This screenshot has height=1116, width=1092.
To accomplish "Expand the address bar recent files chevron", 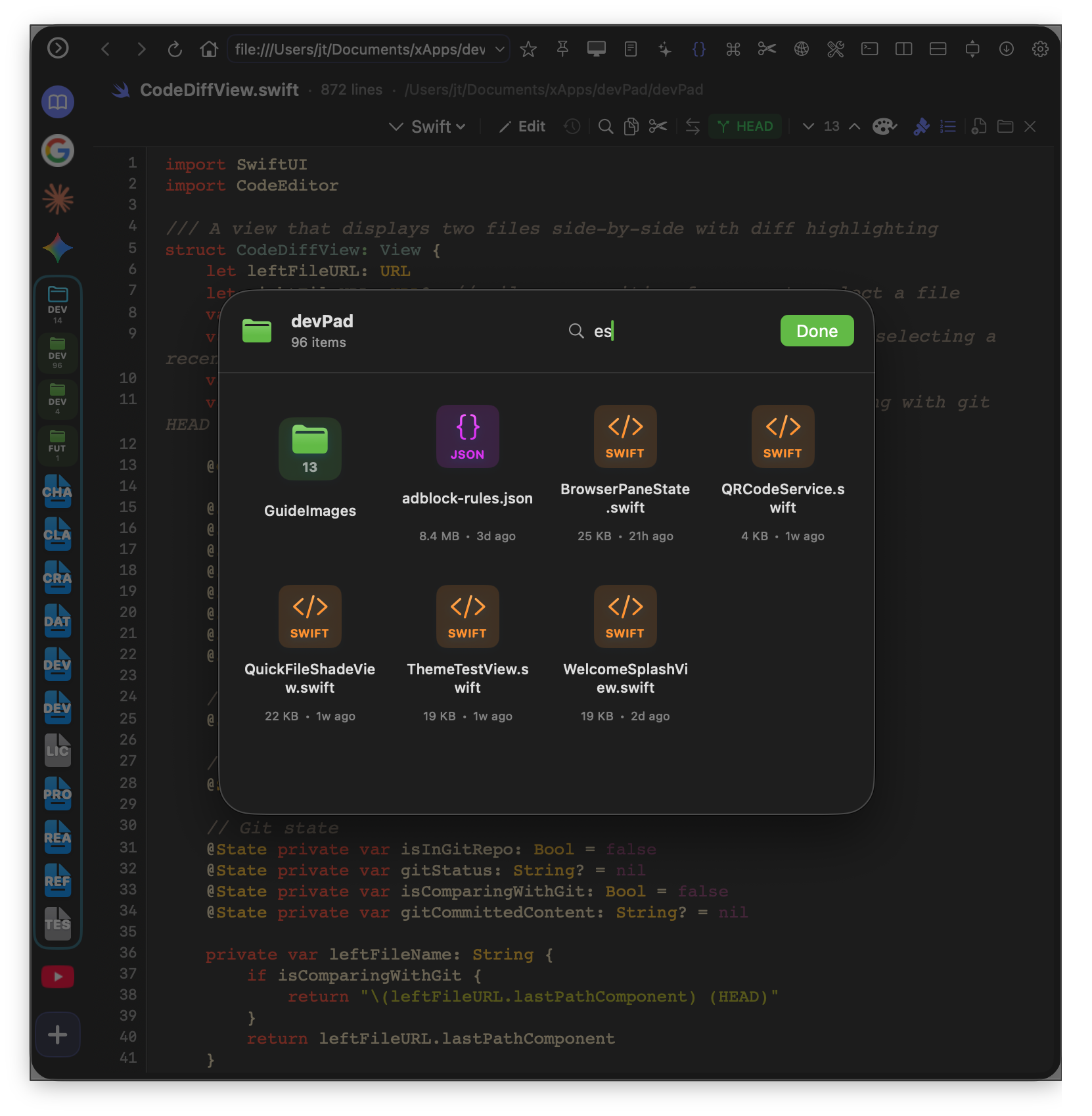I will point(499,49).
